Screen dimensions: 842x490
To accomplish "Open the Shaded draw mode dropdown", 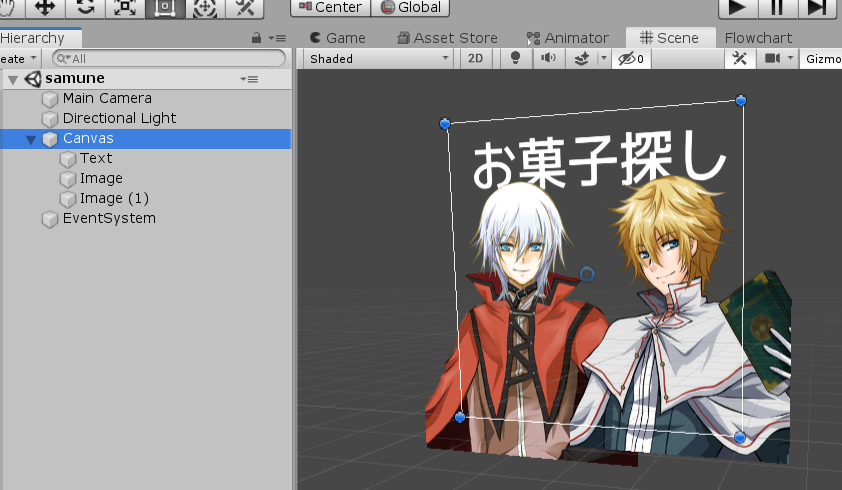I will tap(379, 59).
